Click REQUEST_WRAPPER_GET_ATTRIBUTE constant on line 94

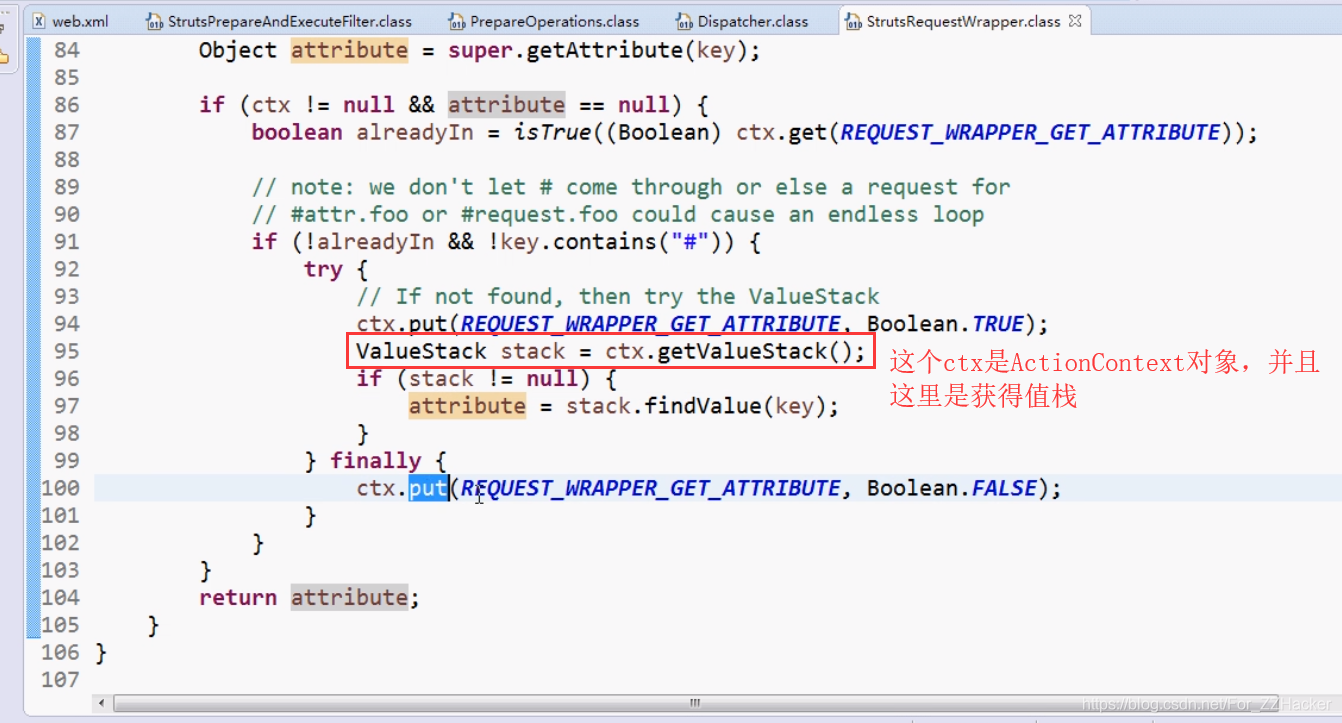pos(651,324)
